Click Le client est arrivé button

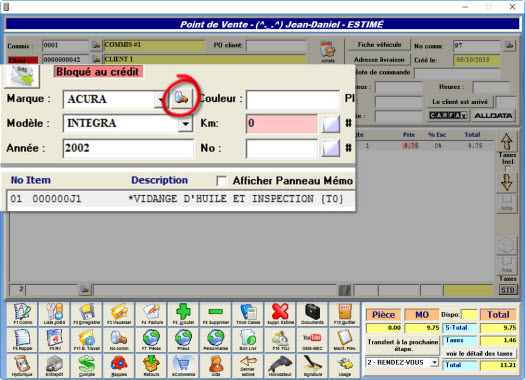tap(460, 101)
